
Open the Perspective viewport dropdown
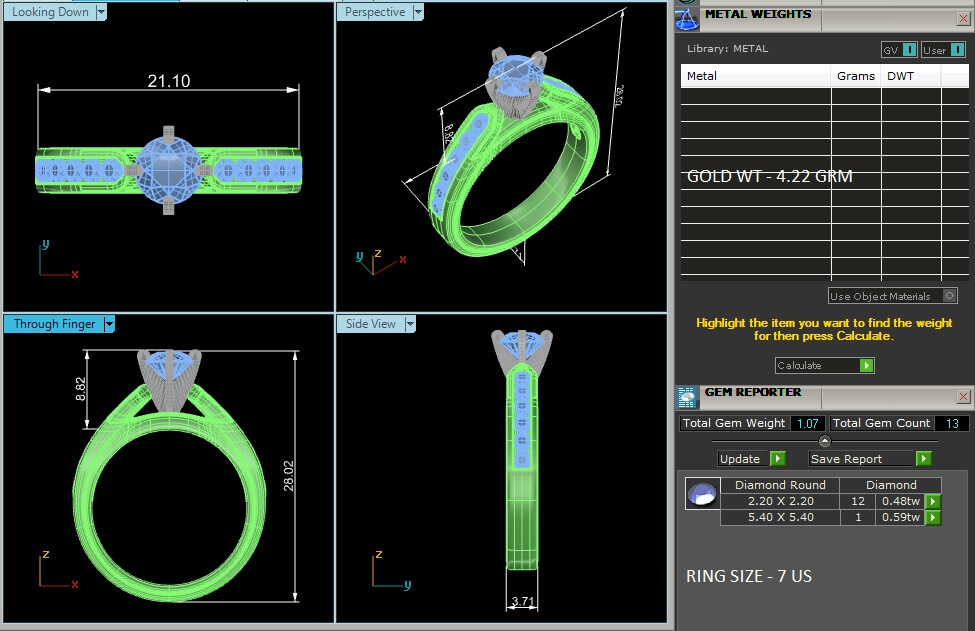[x=418, y=12]
